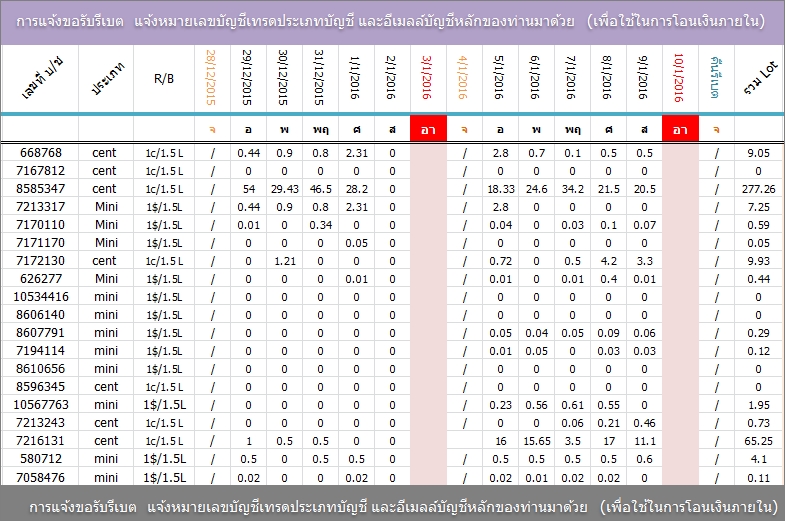785x521 pixels.
Task: Select cell value 18.33
Action: click(501, 189)
